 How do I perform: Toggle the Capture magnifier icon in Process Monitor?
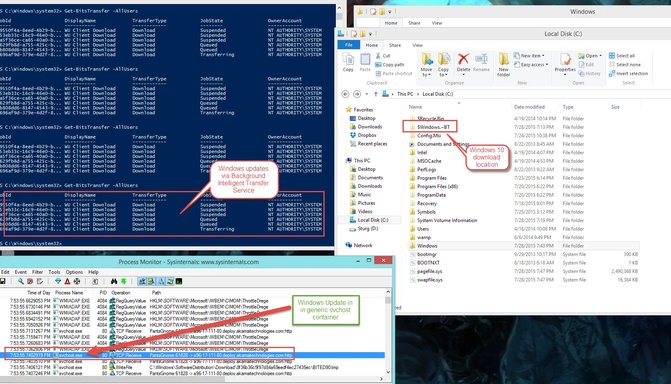pyautogui.click(x=21, y=281)
